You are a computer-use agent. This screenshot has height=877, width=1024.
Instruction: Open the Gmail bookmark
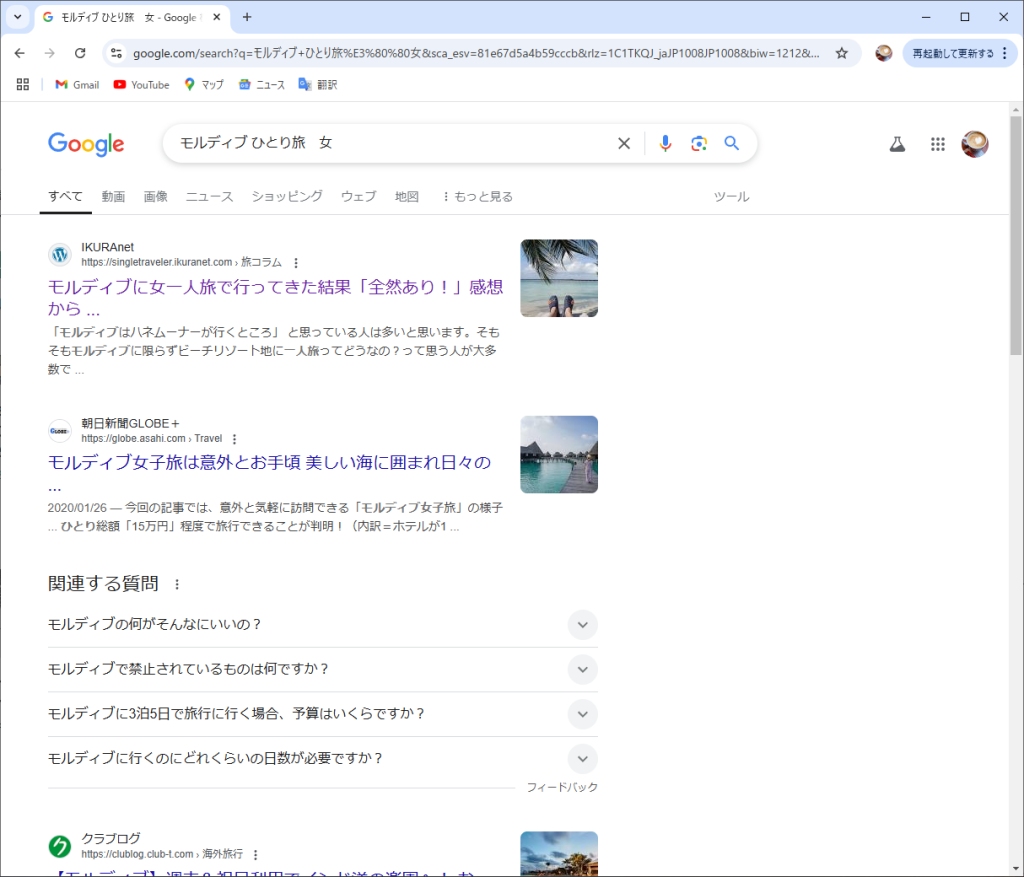click(x=77, y=85)
